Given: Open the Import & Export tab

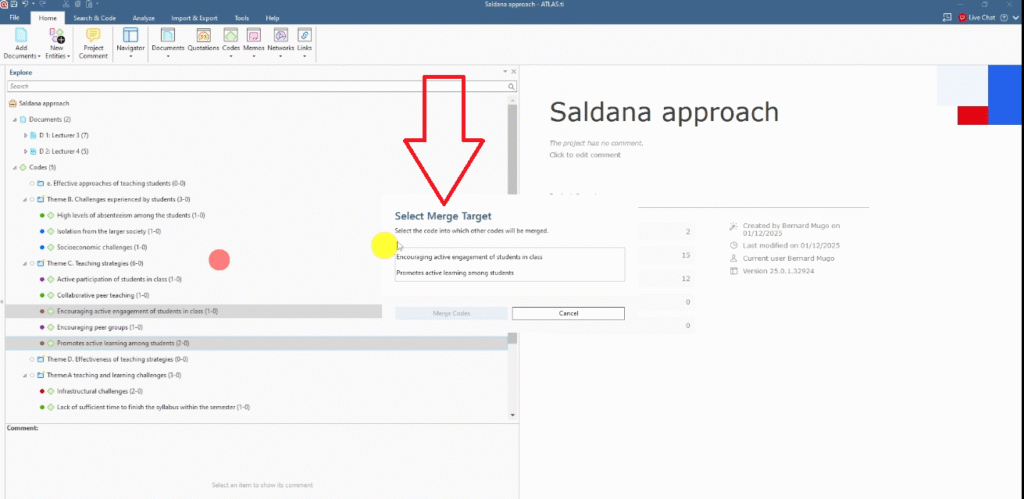Looking at the screenshot, I should coord(196,18).
